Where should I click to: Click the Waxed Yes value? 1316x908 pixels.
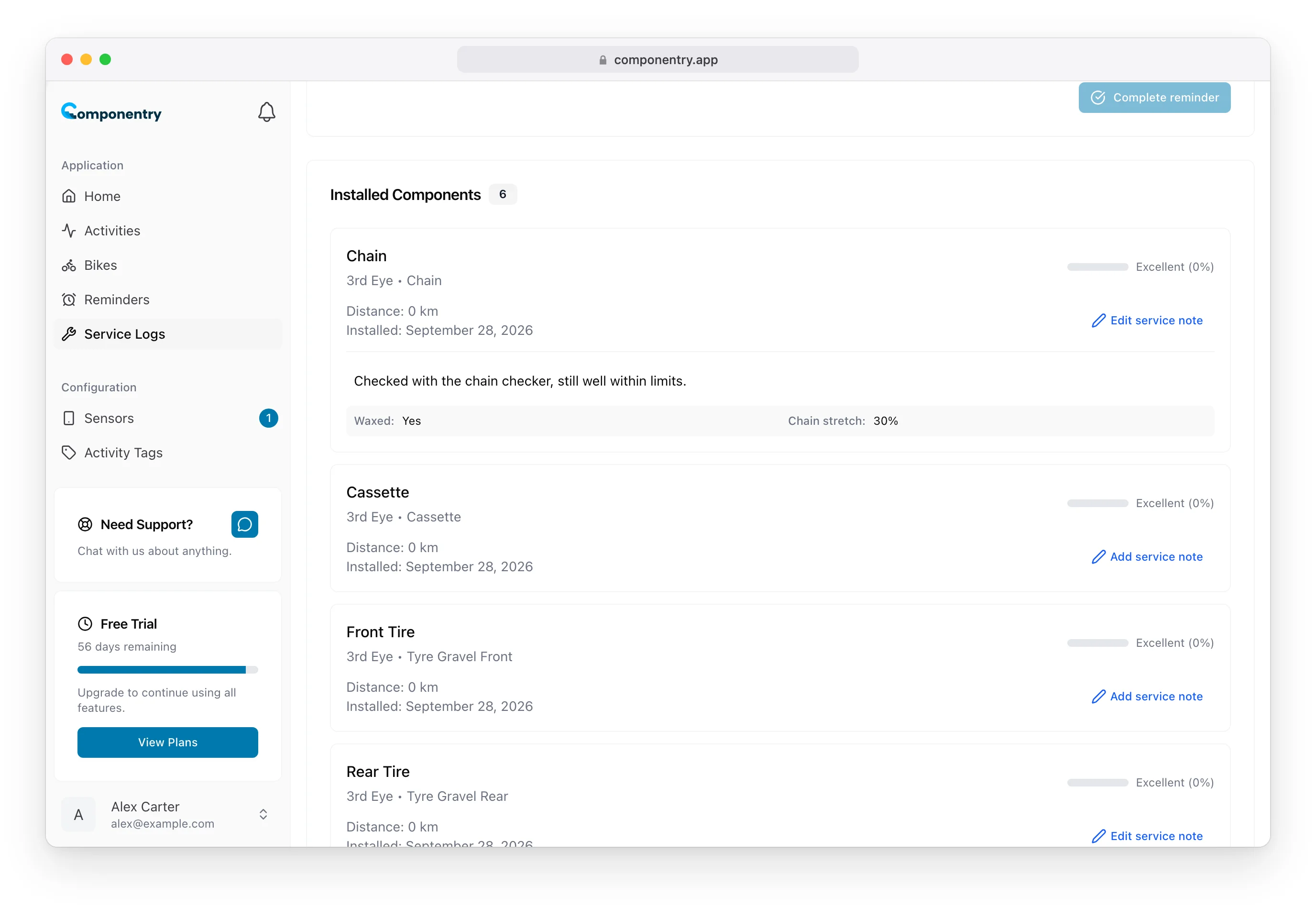pos(412,421)
